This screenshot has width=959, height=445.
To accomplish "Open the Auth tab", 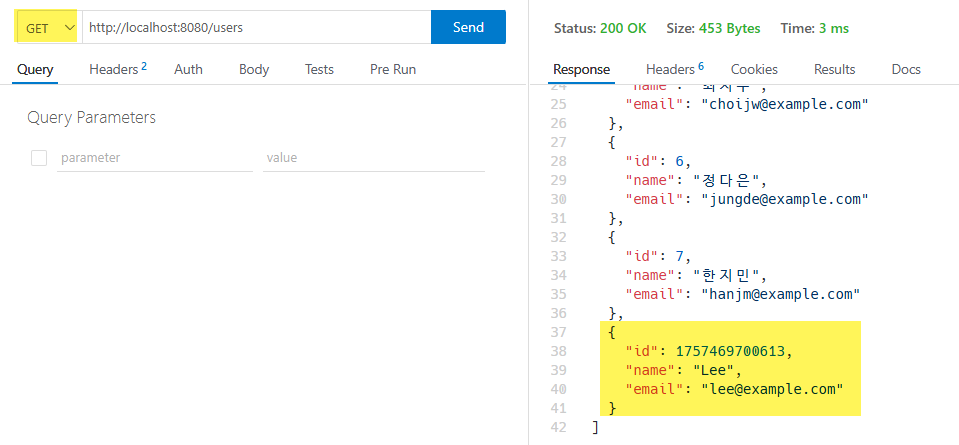I will click(x=188, y=70).
